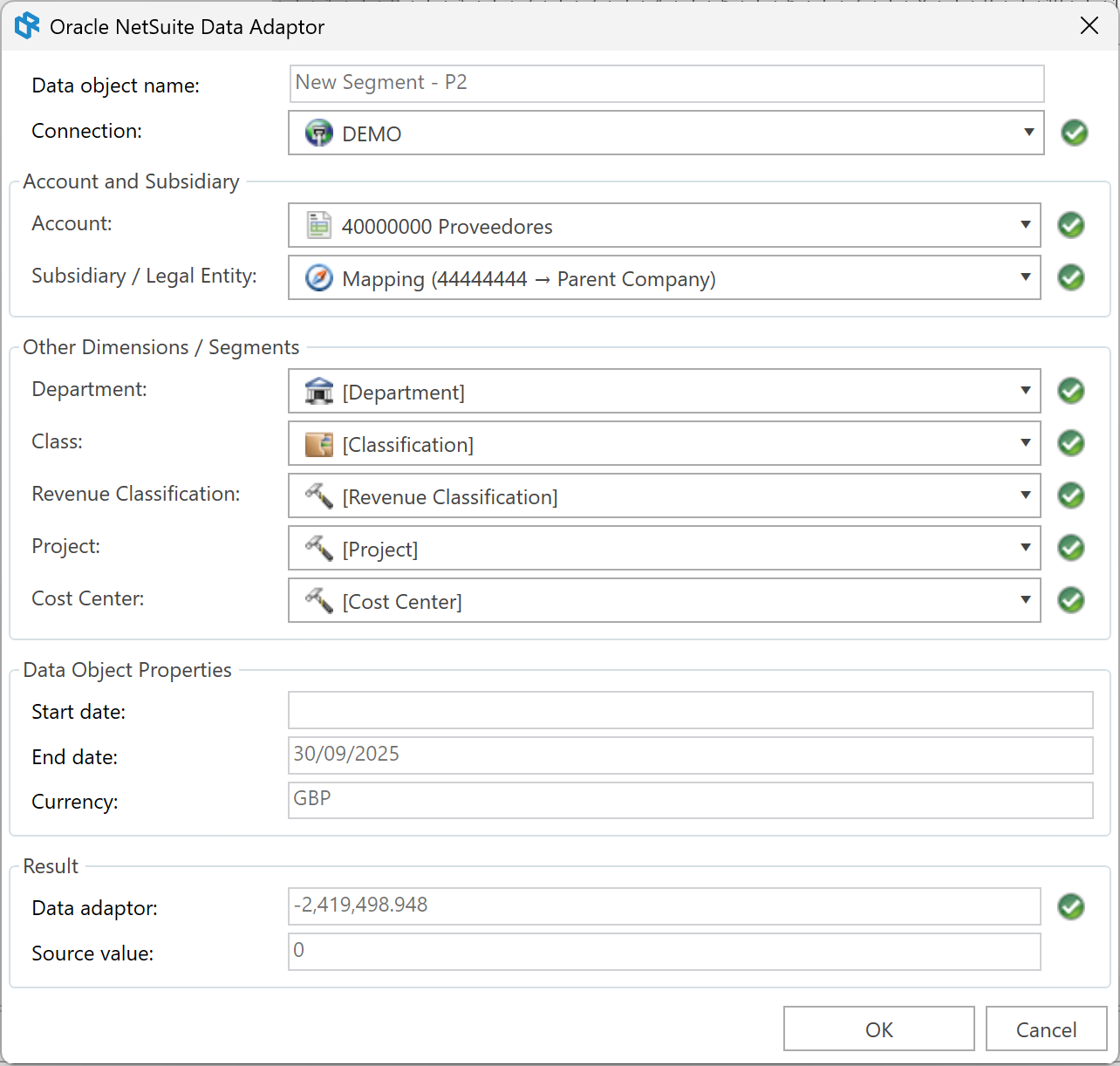Click green check status next to Connection
1120x1066 pixels.
click(x=1075, y=133)
